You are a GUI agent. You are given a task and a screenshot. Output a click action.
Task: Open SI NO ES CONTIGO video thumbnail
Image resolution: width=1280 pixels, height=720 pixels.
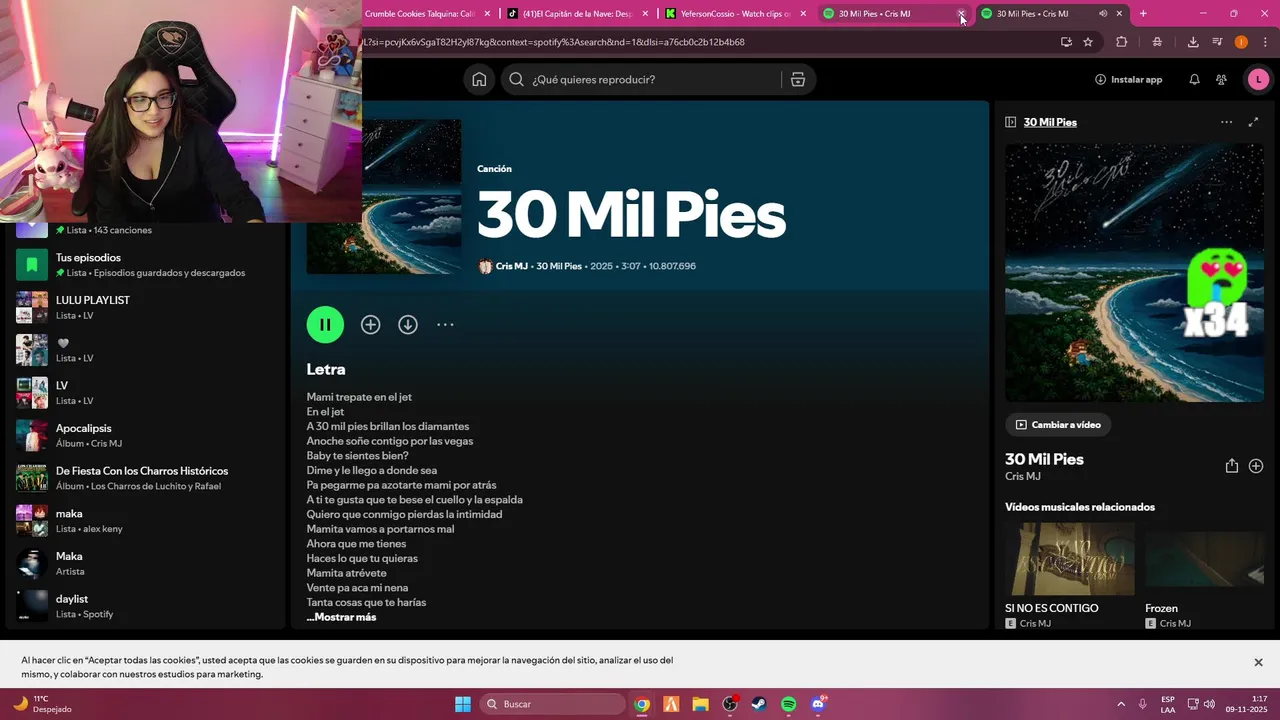click(1070, 559)
